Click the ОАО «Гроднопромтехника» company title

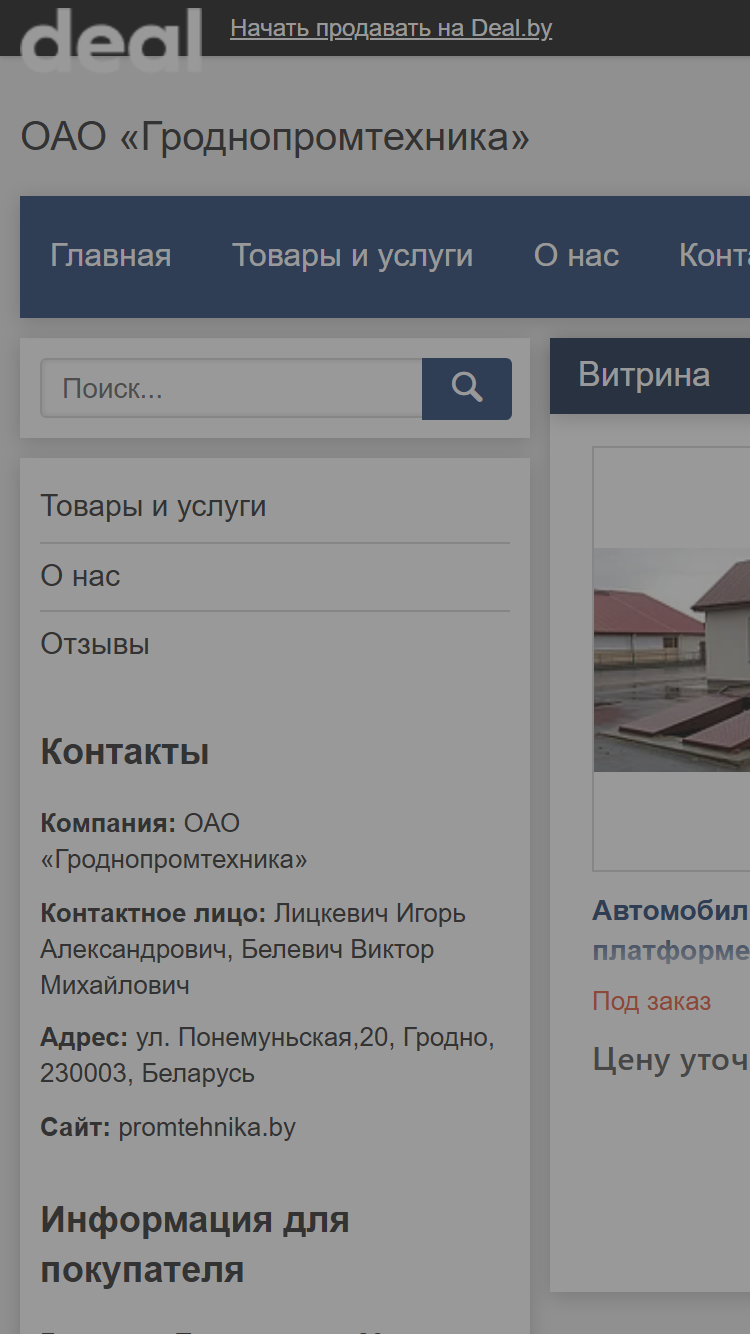pyautogui.click(x=275, y=137)
